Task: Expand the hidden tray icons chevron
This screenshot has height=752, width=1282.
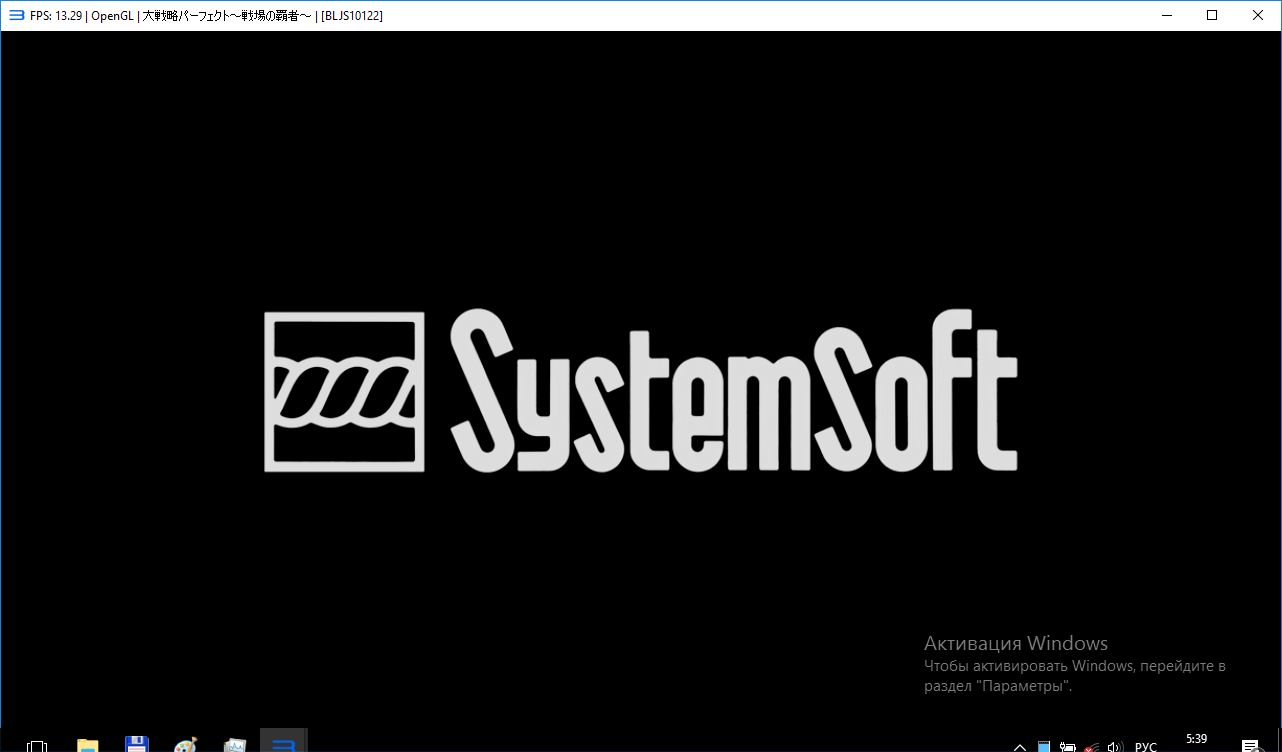Action: coord(1020,746)
